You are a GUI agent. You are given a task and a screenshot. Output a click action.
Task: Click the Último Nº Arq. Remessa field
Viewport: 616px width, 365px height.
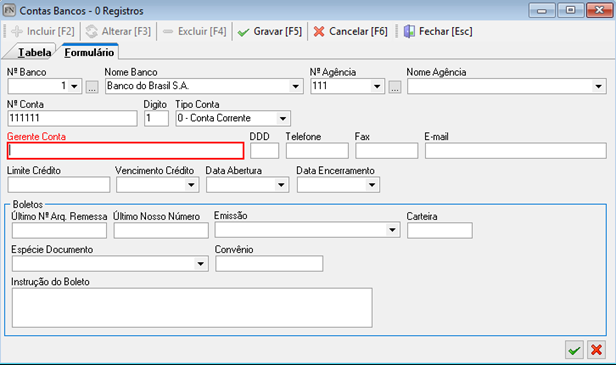click(x=59, y=231)
